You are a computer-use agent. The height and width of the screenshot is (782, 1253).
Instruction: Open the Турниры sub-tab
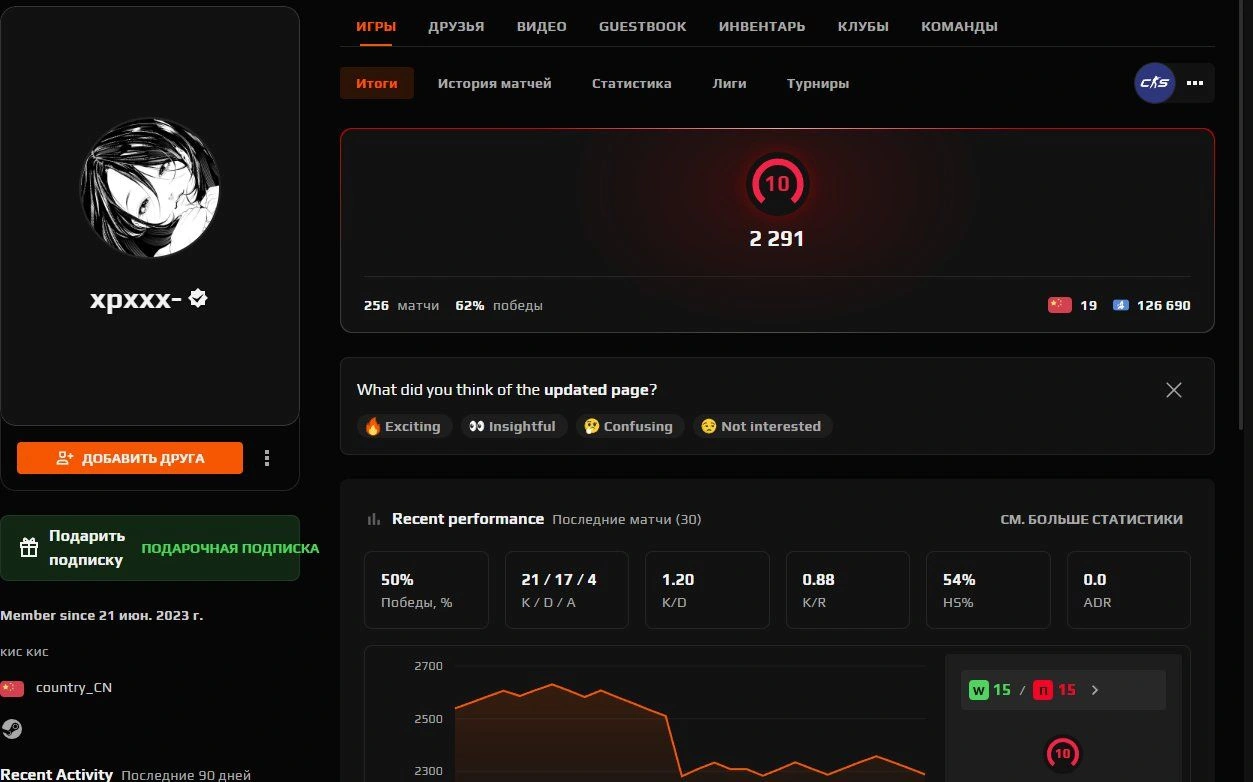coord(818,84)
